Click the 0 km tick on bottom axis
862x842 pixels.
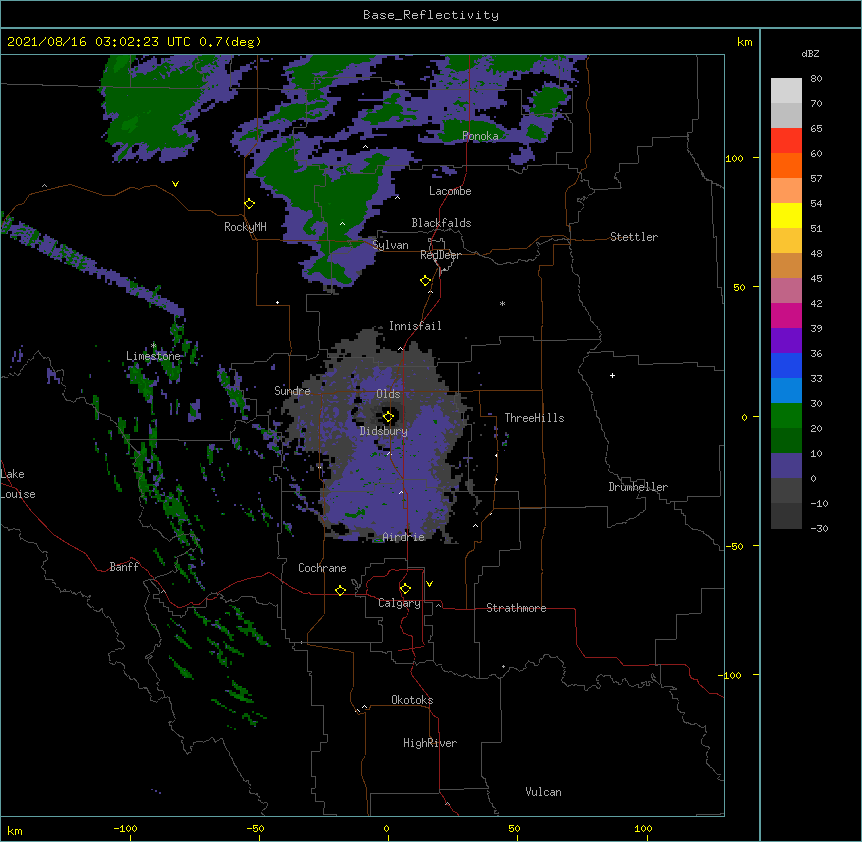[386, 828]
